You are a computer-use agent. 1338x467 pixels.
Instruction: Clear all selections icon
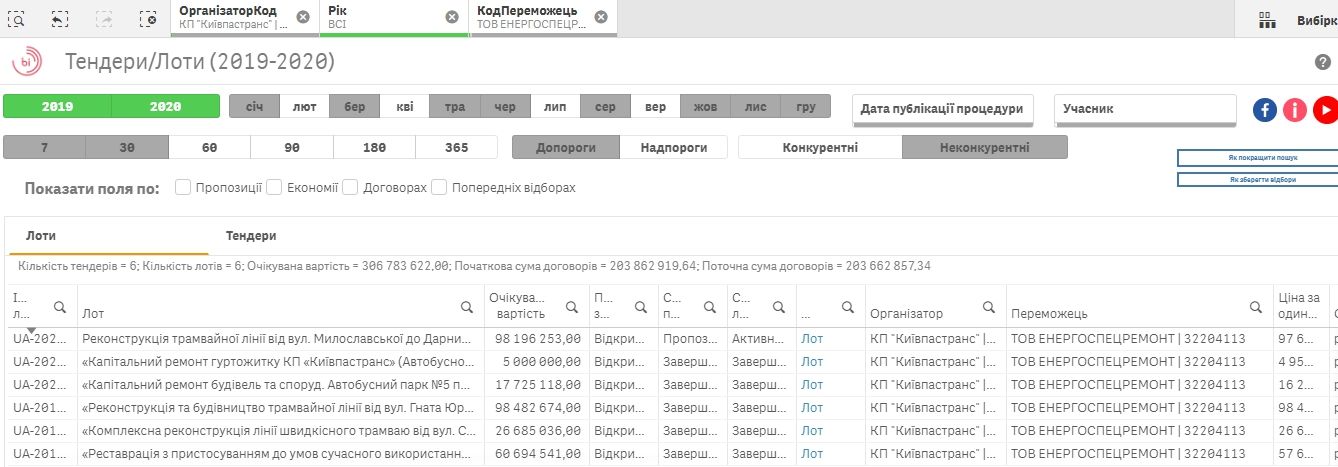[147, 18]
